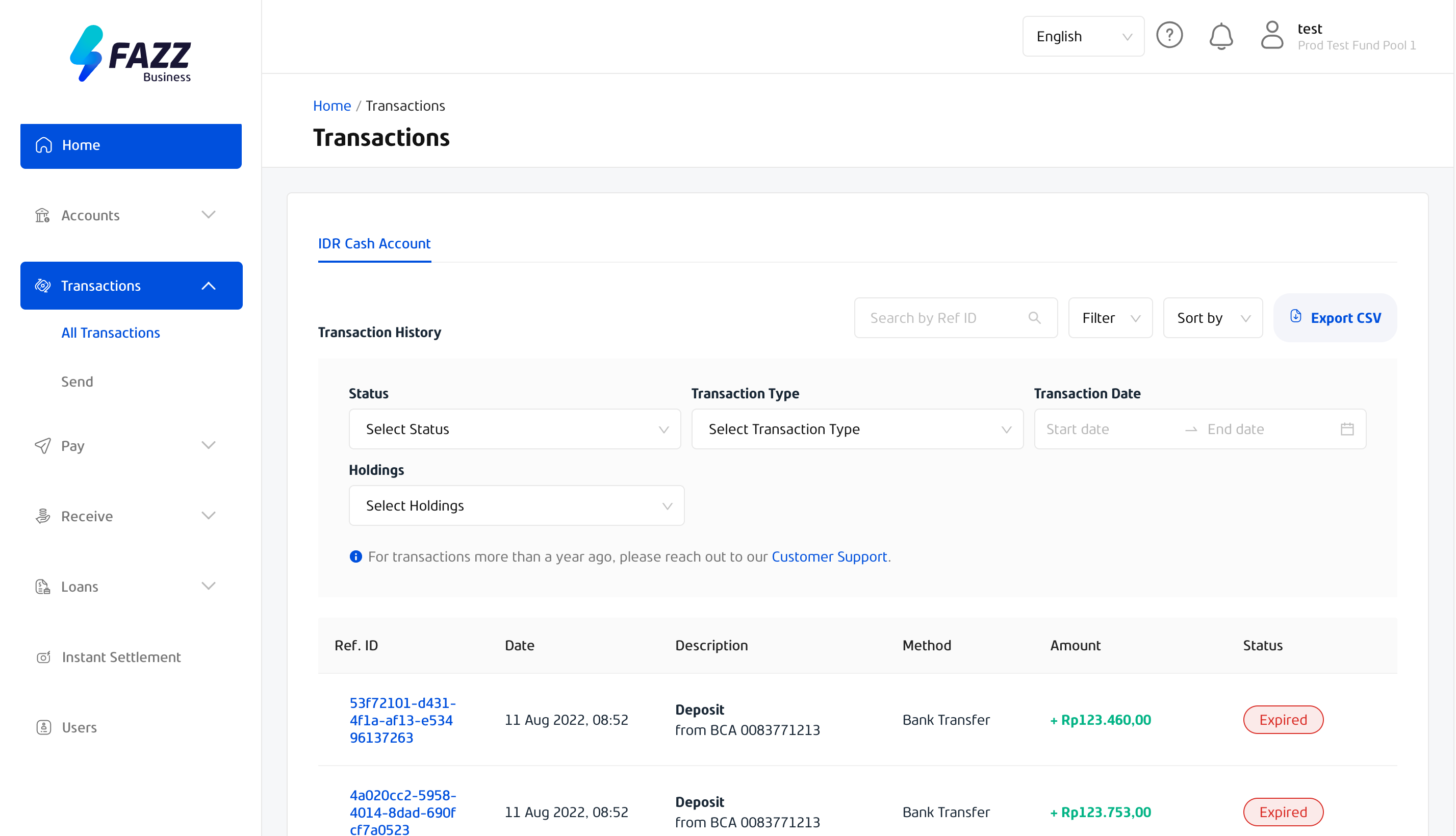Open the Select Status dropdown

[x=514, y=429]
